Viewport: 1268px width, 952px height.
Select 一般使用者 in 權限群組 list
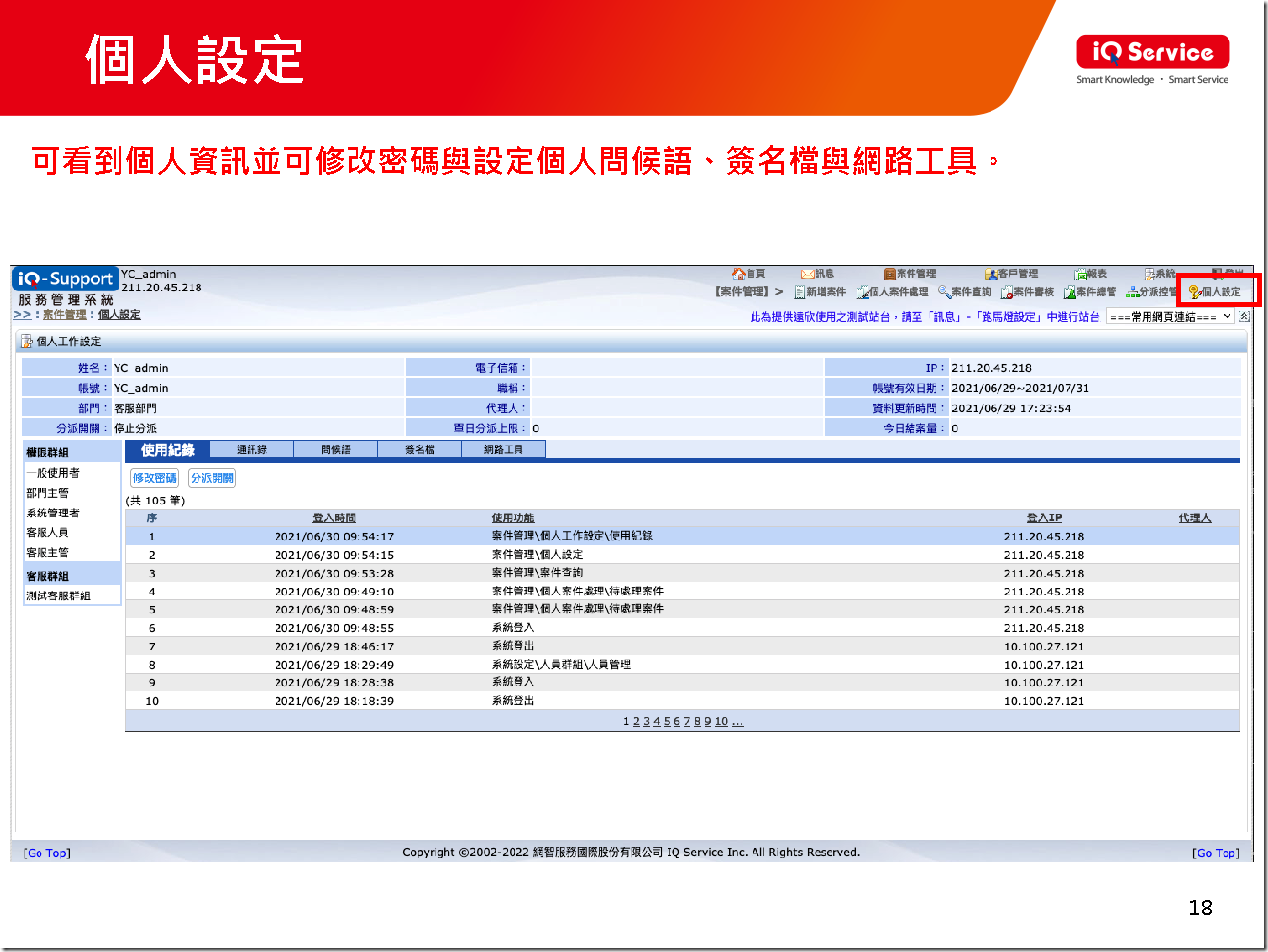pos(52,473)
